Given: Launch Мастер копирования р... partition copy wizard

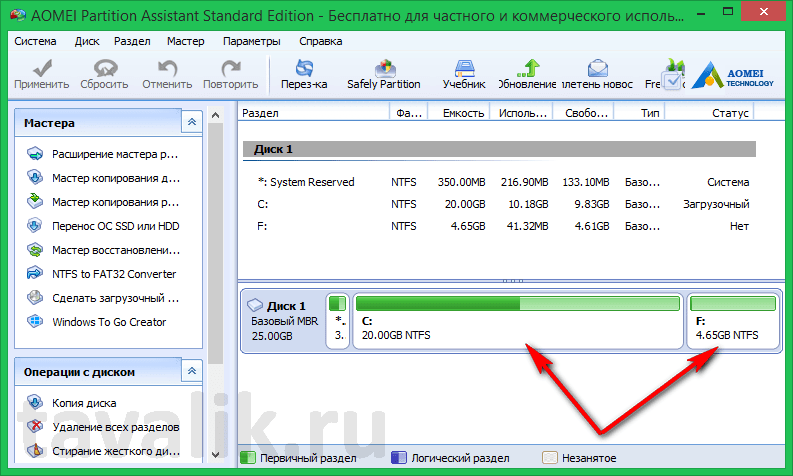Looking at the screenshot, I should click(115, 202).
